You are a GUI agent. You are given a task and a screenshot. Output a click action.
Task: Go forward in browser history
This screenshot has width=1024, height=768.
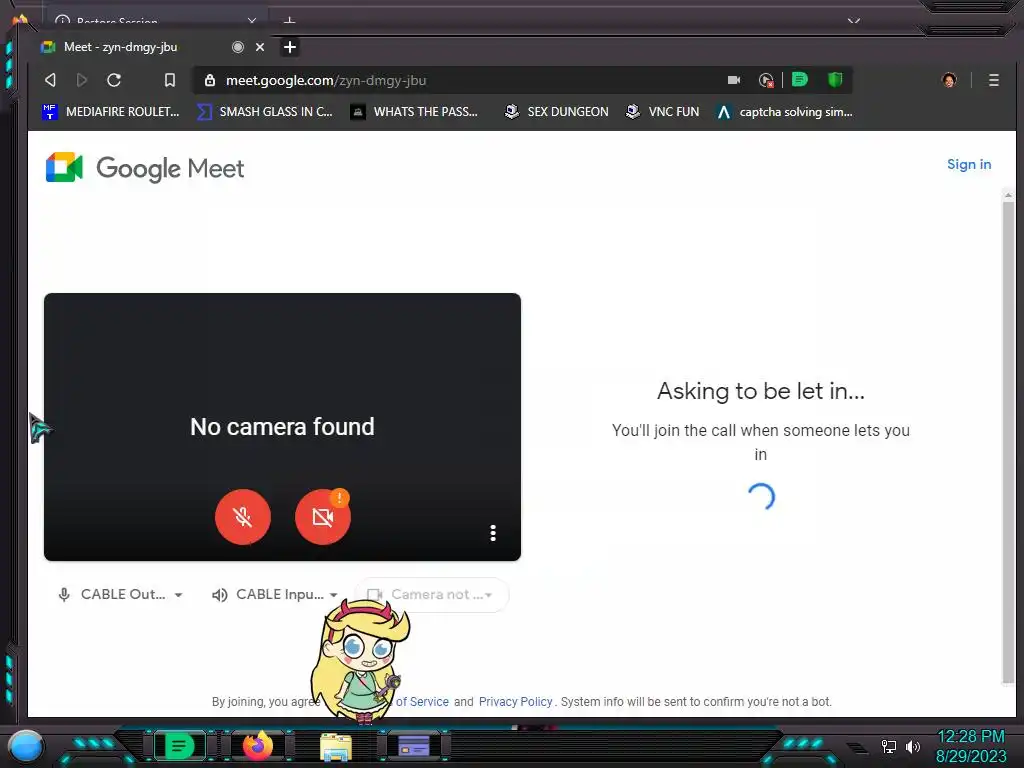82,80
